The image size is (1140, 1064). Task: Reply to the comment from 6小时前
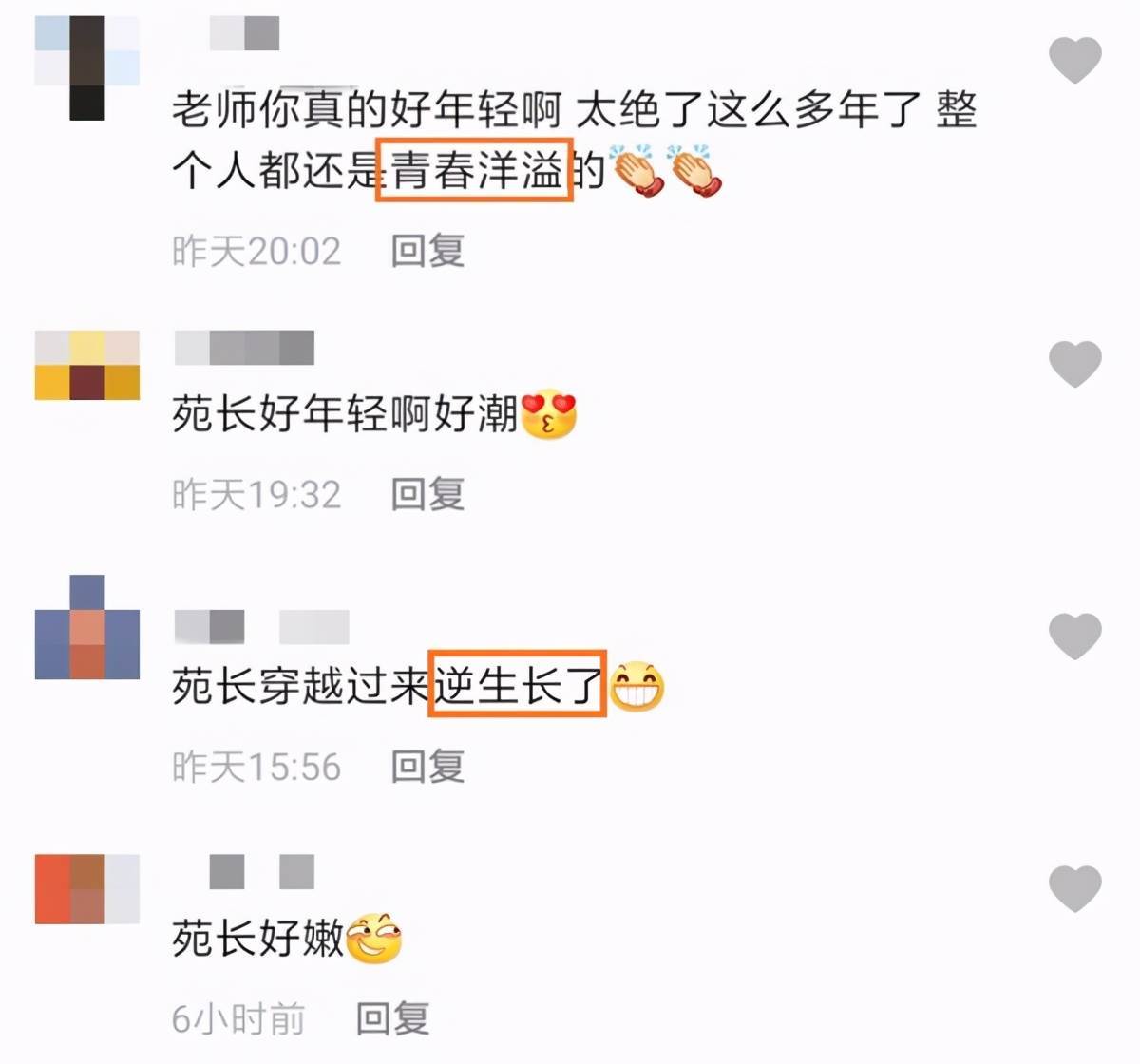pos(392,1018)
